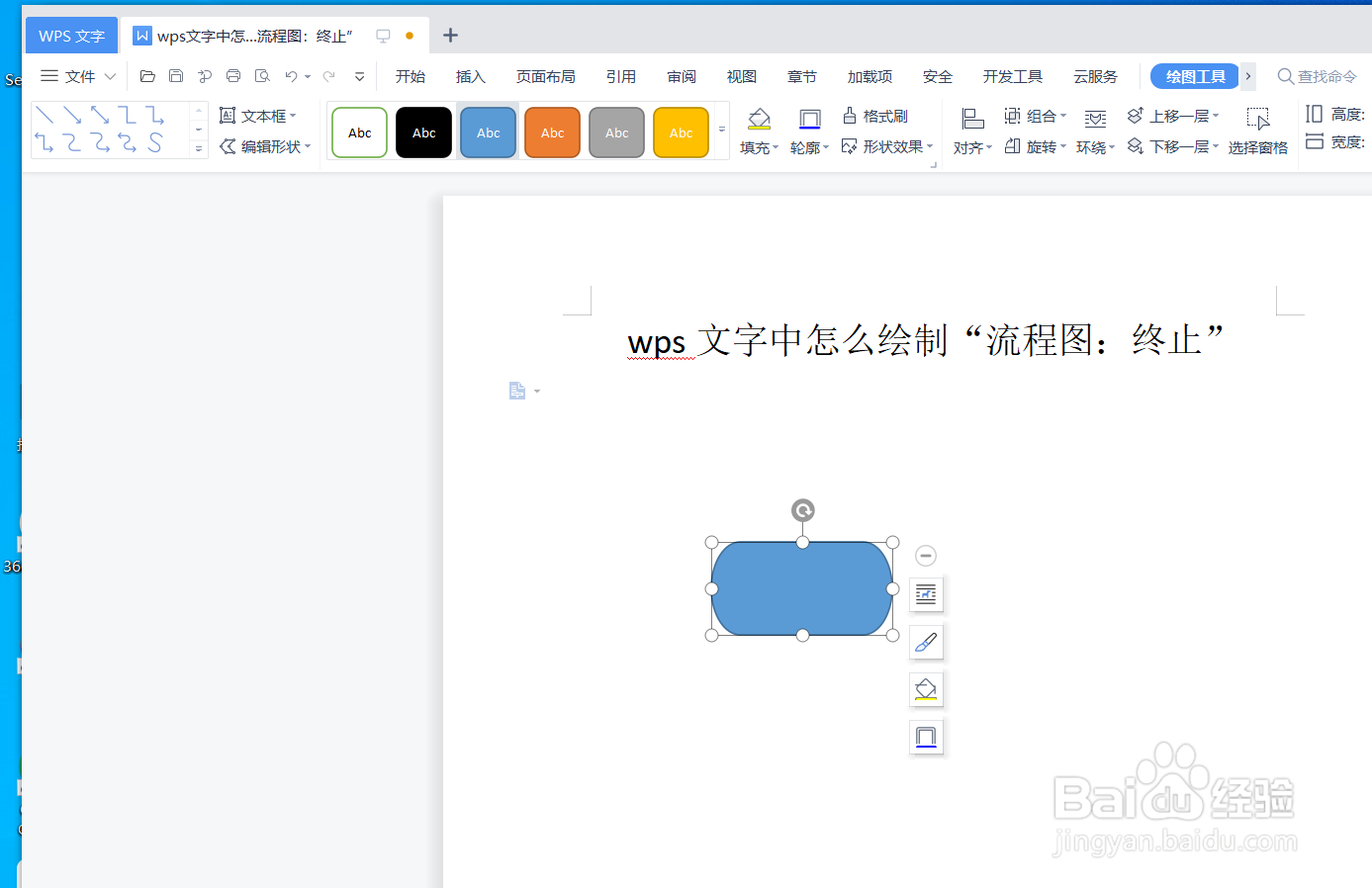Open the 编辑形状 dropdown

pyautogui.click(x=265, y=146)
